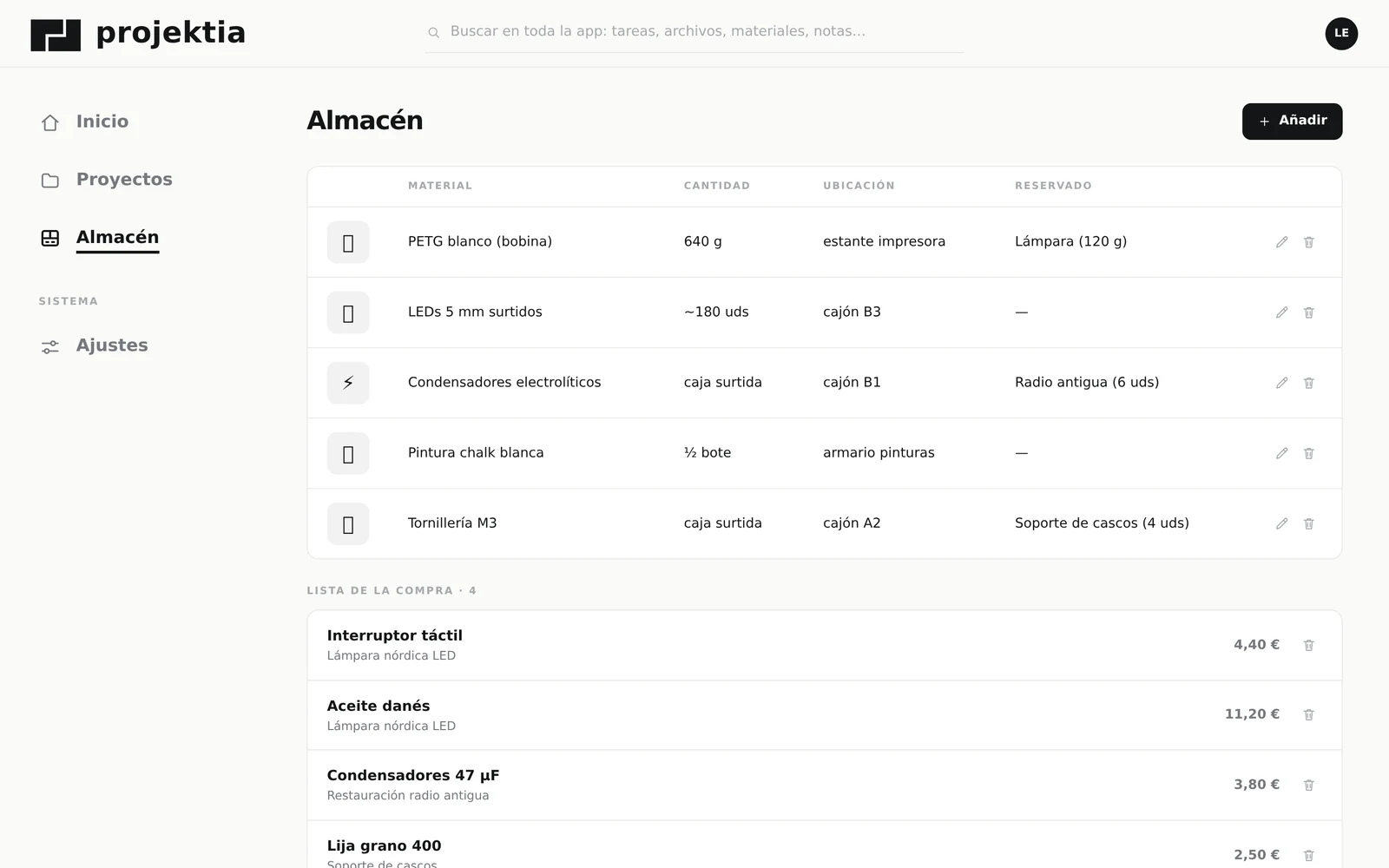Edit the Condensadores electrolíticos row
Screen dimensions: 1389x868
[1281, 383]
